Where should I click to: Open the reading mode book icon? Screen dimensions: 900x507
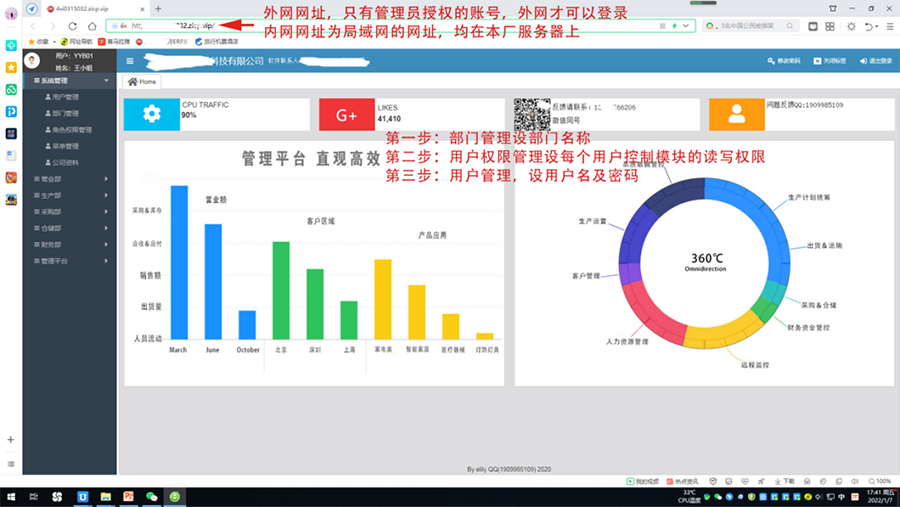[813, 26]
